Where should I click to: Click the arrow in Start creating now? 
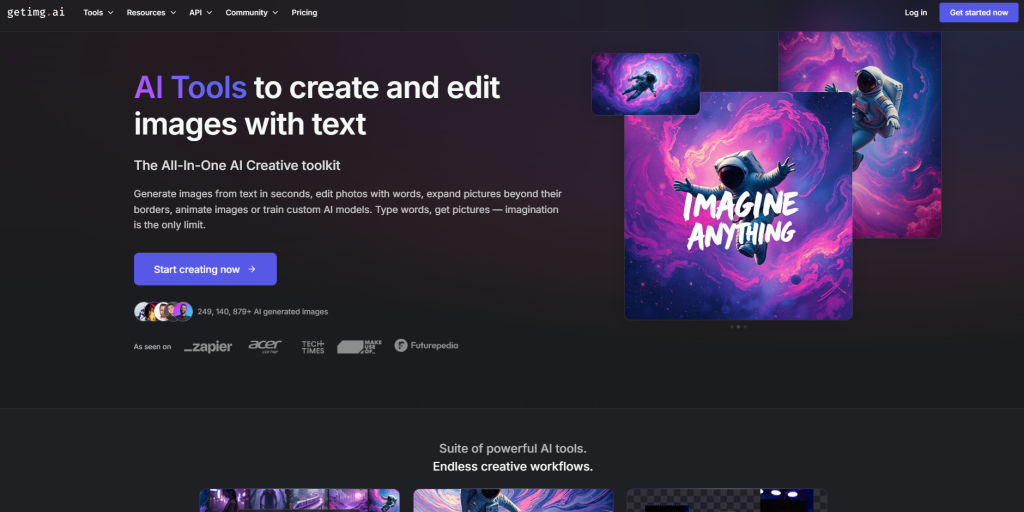coord(252,269)
